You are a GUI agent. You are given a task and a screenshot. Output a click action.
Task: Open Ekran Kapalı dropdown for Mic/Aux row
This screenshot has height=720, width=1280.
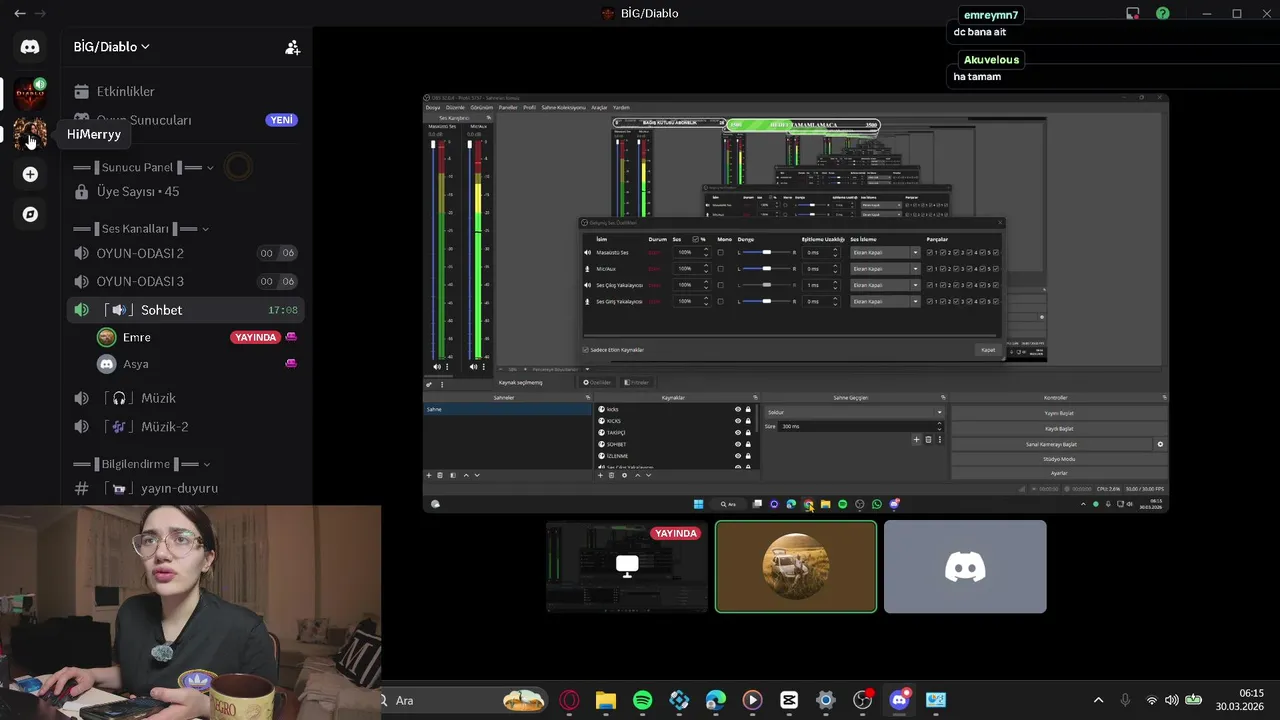point(885,269)
